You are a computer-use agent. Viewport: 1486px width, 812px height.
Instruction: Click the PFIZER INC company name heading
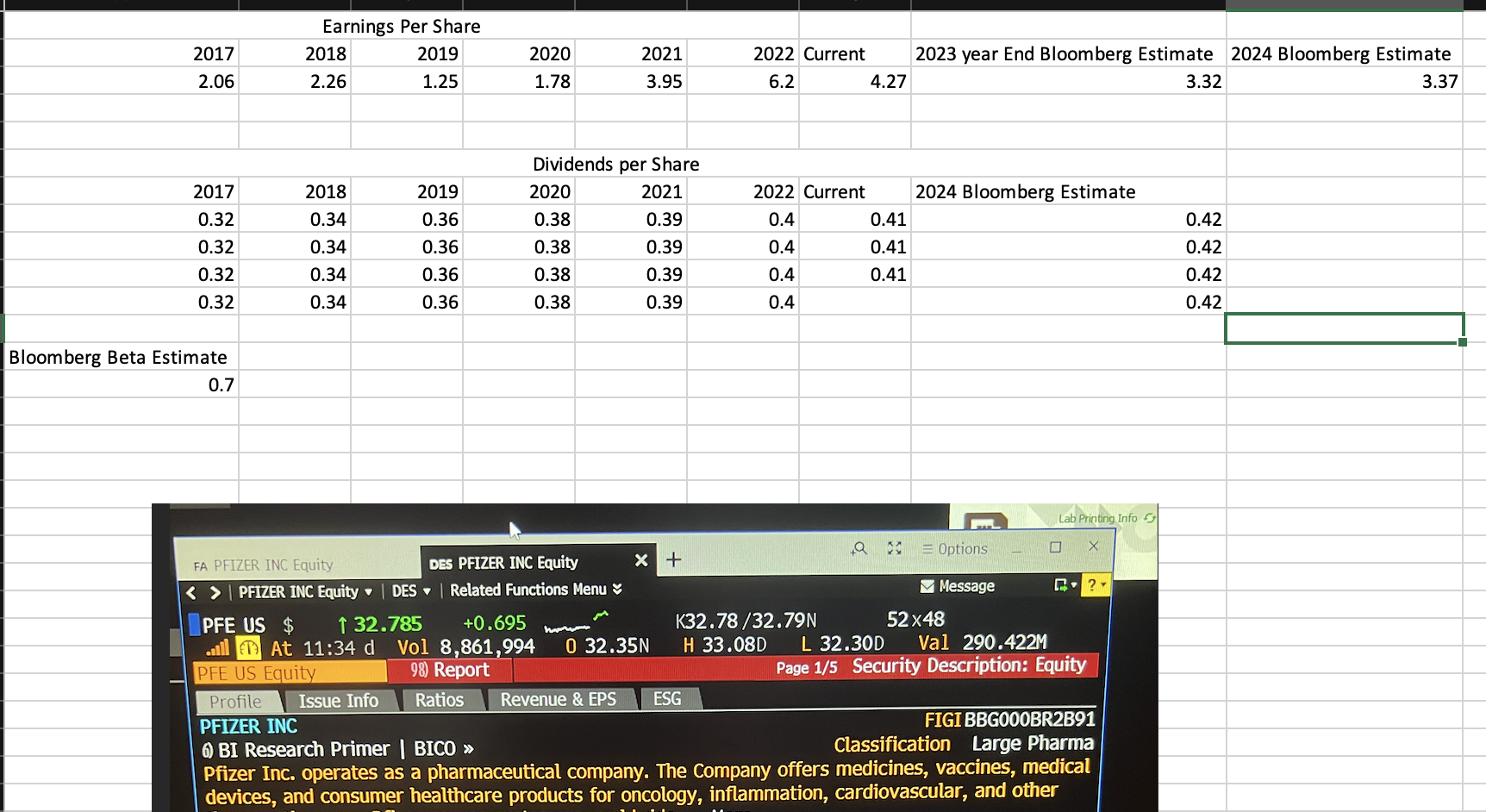248,726
